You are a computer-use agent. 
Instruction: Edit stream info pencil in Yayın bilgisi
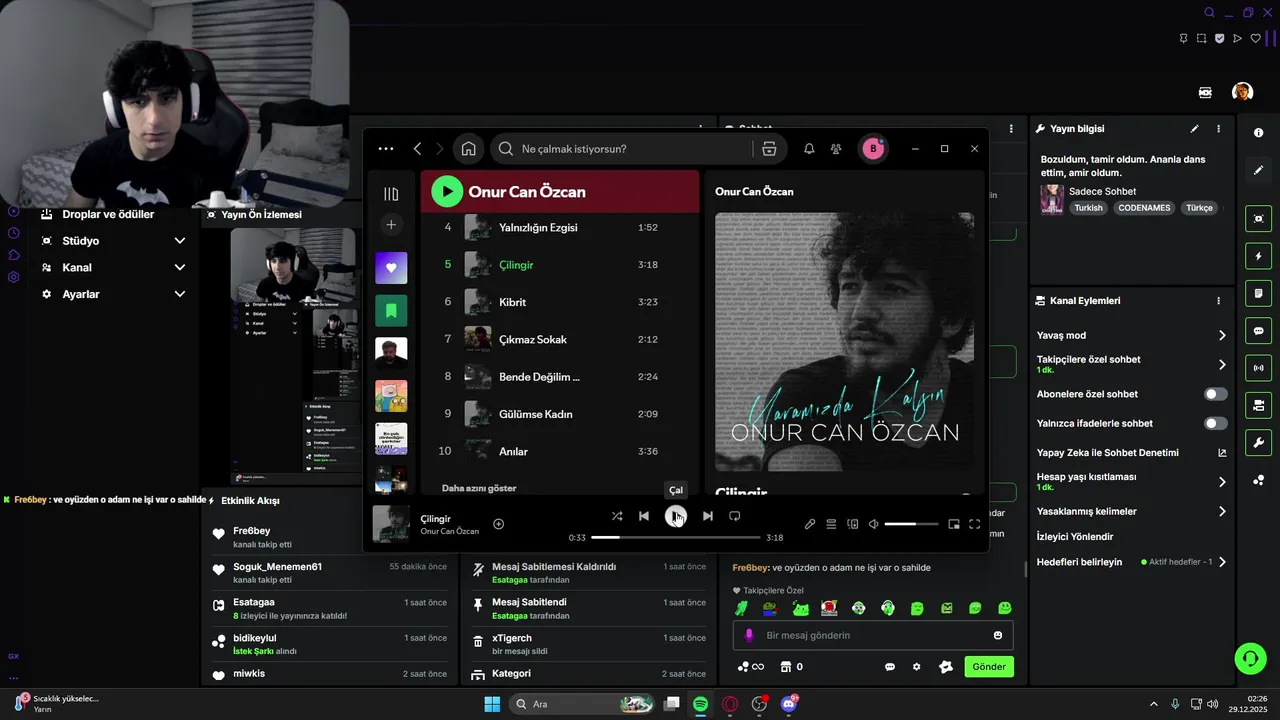pos(1194,129)
